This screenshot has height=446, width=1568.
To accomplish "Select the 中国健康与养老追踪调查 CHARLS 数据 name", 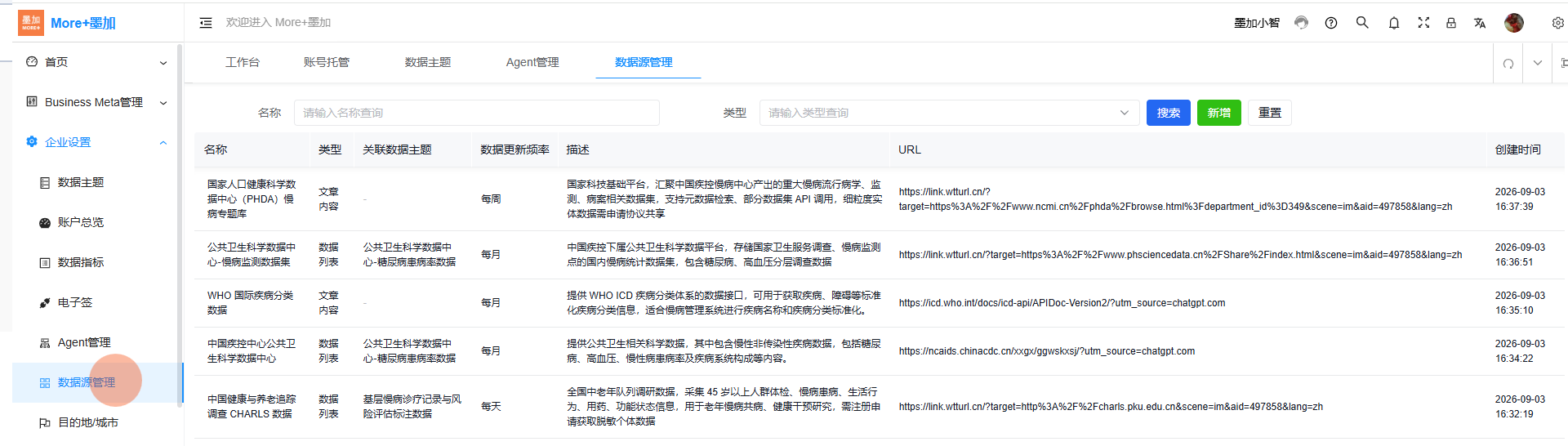I will click(252, 407).
